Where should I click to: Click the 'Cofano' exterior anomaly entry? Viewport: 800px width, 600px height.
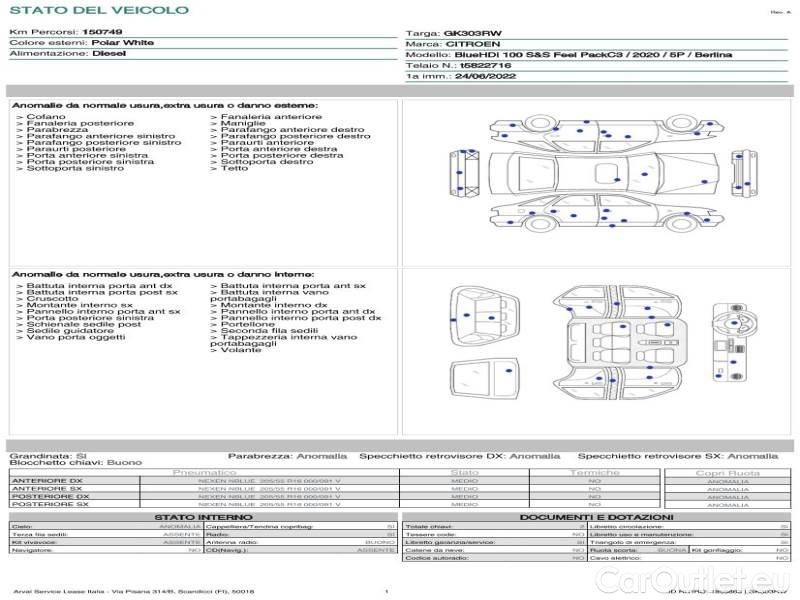[x=46, y=117]
